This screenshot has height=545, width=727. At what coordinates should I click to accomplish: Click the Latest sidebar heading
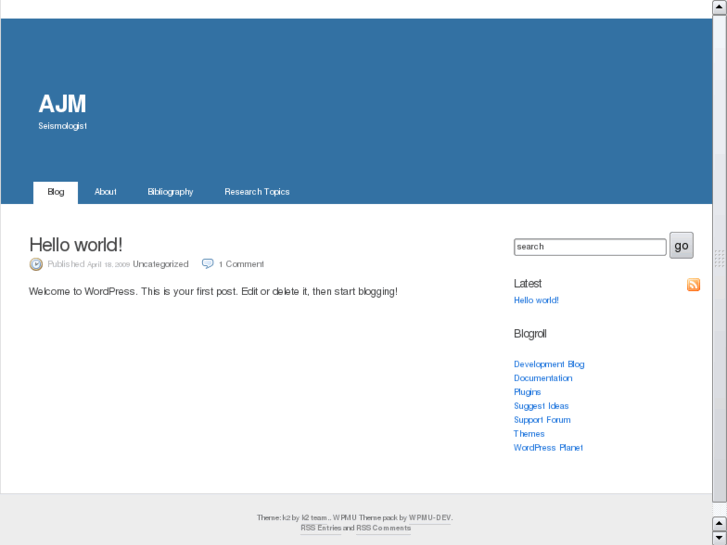click(528, 283)
